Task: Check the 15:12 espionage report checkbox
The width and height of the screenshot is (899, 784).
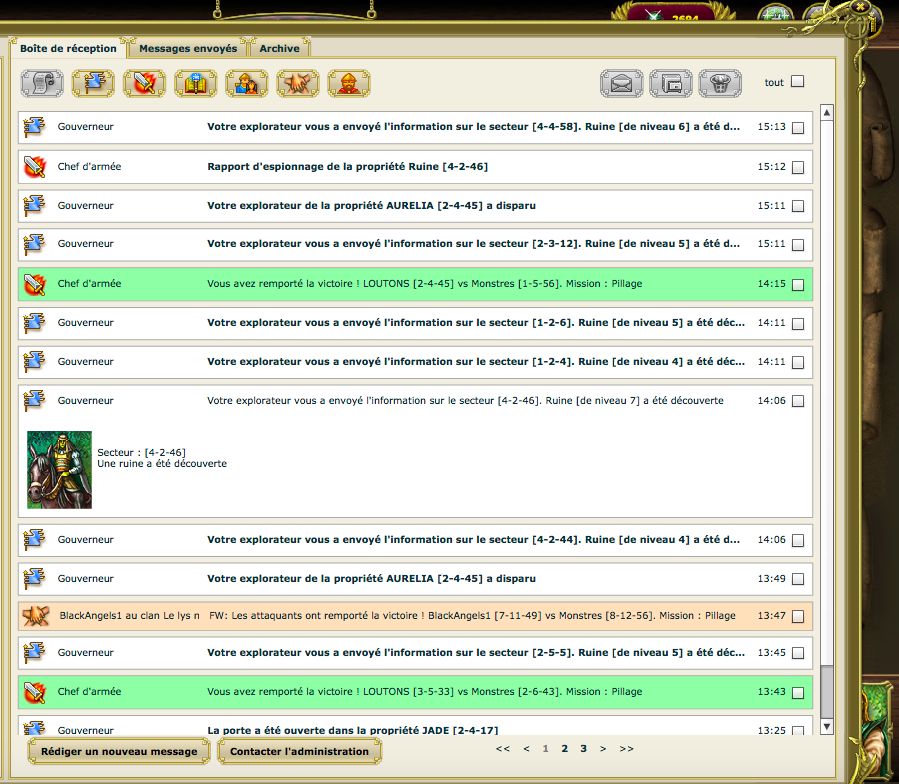Action: (797, 168)
